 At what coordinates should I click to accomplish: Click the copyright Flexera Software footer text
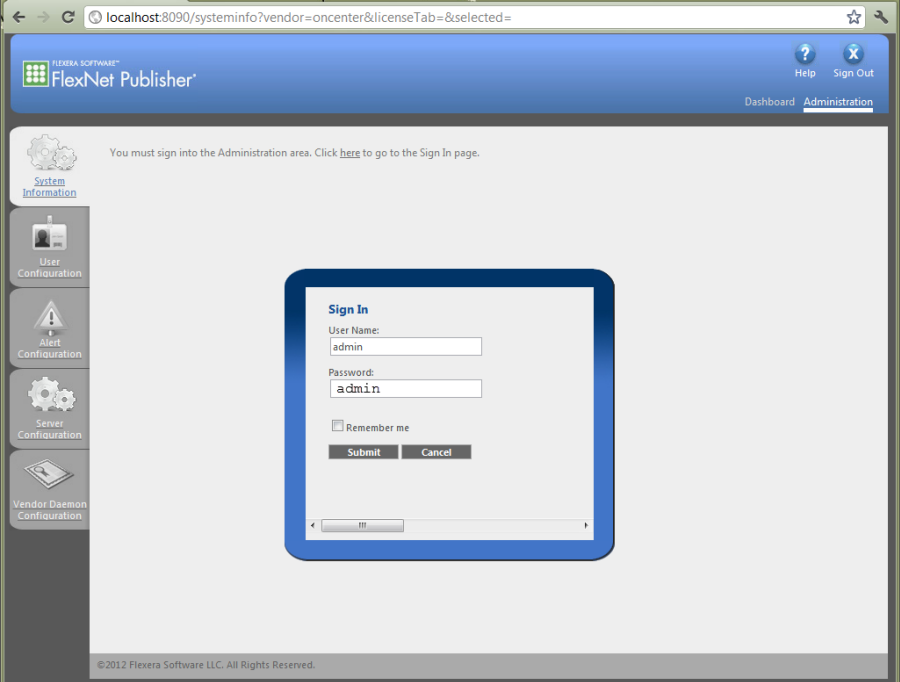coord(206,665)
